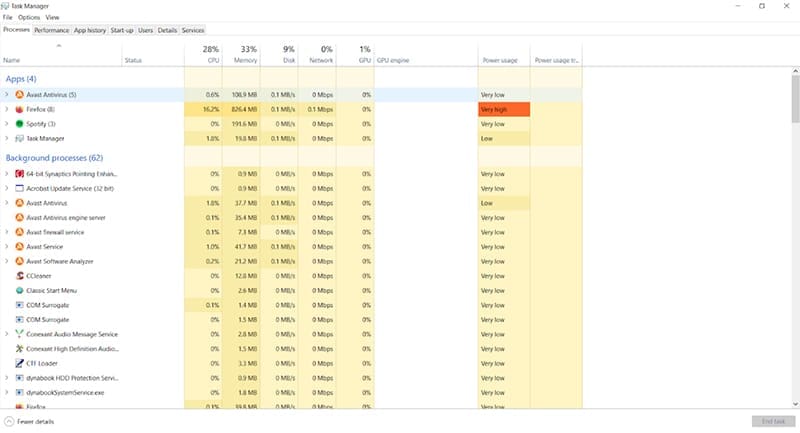The width and height of the screenshot is (800, 433).
Task: Open the File menu
Action: tap(8, 17)
